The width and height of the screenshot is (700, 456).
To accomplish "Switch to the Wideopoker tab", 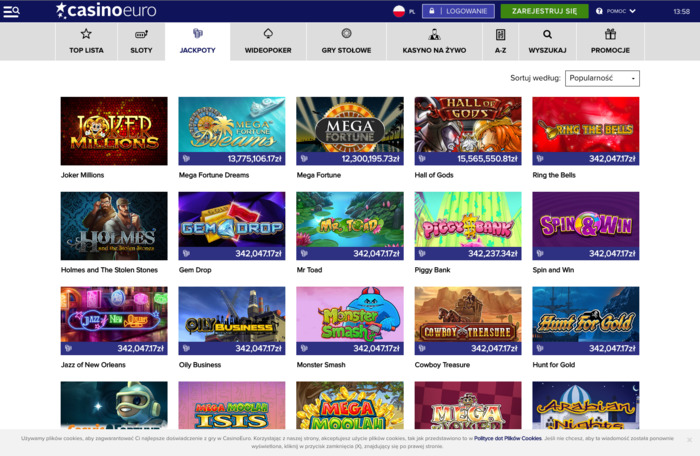I will 268,42.
